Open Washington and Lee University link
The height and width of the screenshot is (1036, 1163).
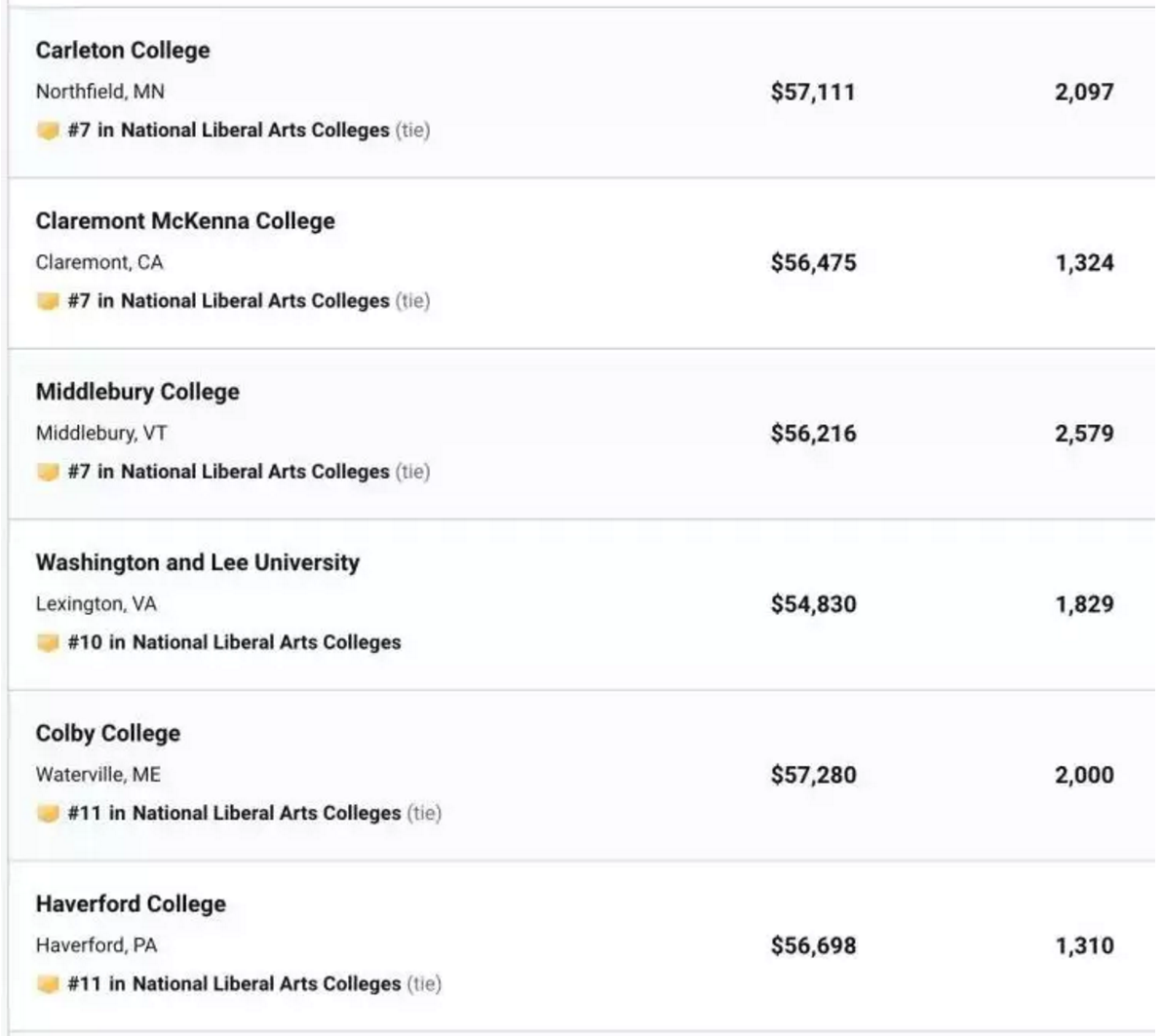pyautogui.click(x=198, y=562)
